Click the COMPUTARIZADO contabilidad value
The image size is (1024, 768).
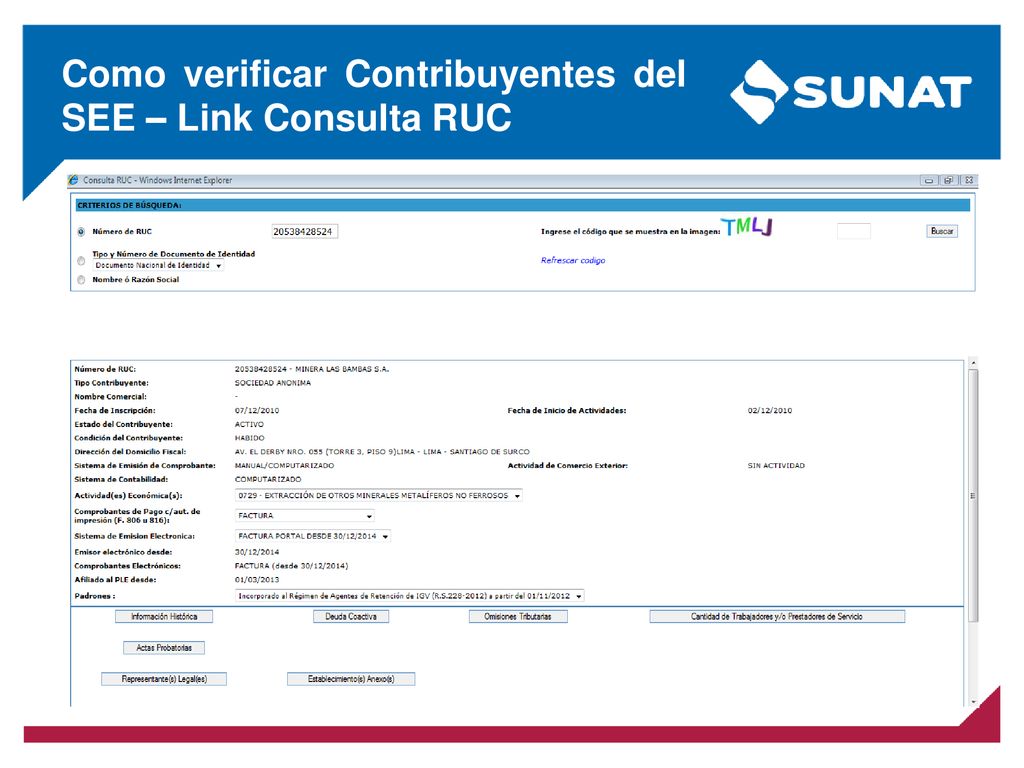click(268, 479)
